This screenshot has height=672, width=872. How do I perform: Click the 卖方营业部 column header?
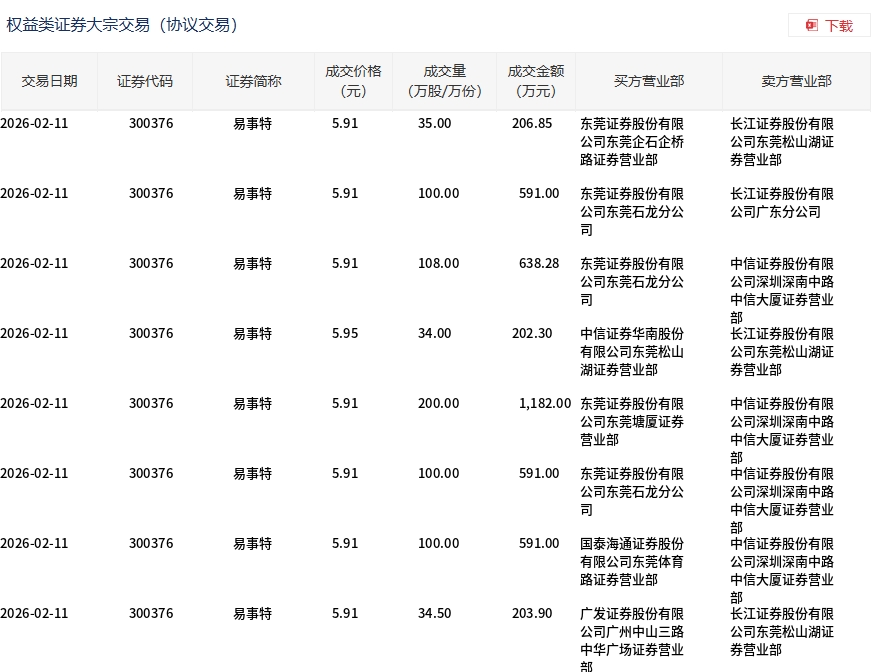point(796,81)
